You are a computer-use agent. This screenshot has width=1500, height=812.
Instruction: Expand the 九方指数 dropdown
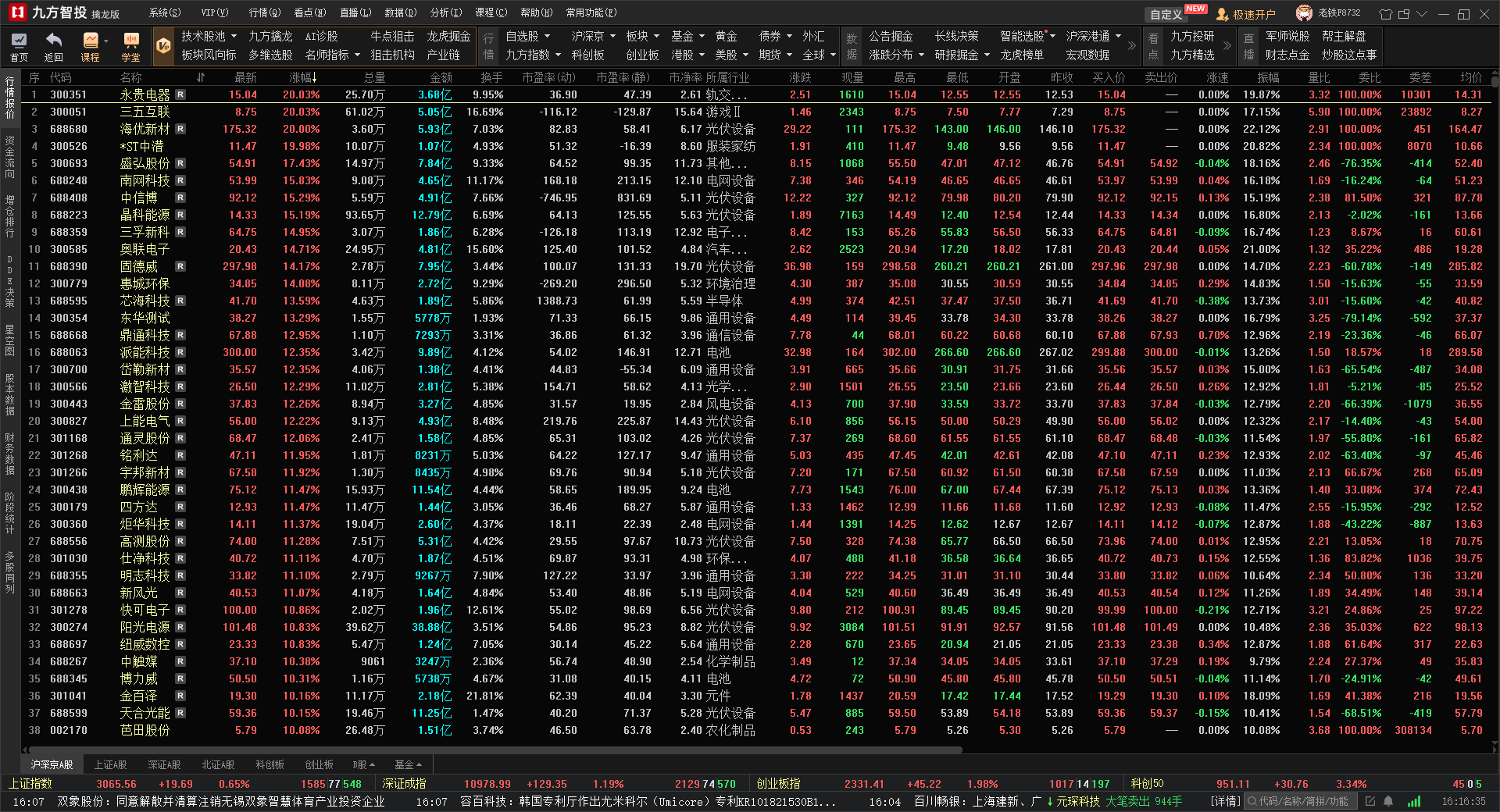534,55
